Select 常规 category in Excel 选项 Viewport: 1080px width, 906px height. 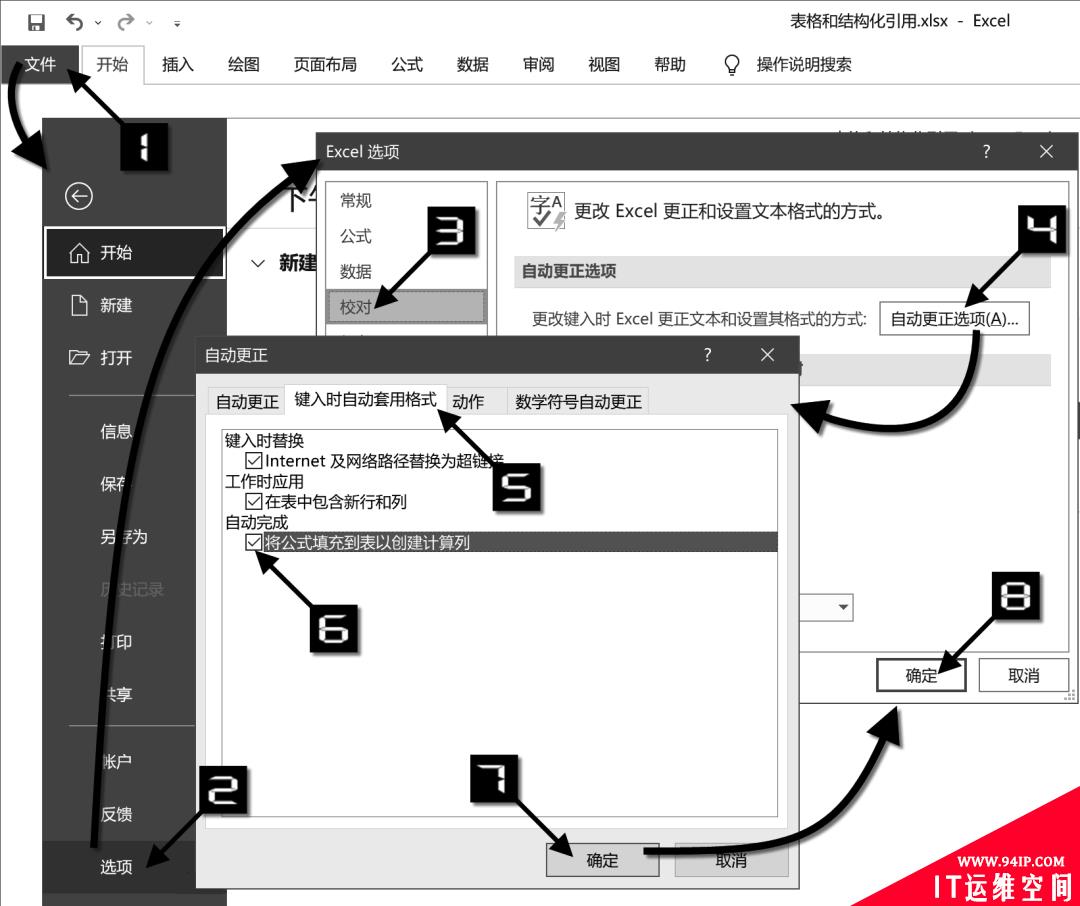tap(355, 201)
